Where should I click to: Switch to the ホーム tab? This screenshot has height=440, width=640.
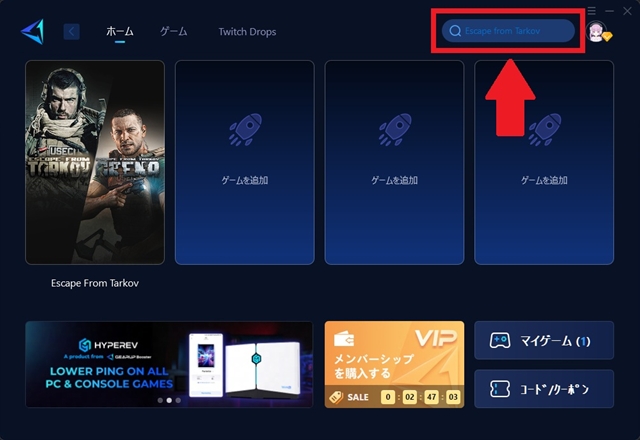point(120,31)
